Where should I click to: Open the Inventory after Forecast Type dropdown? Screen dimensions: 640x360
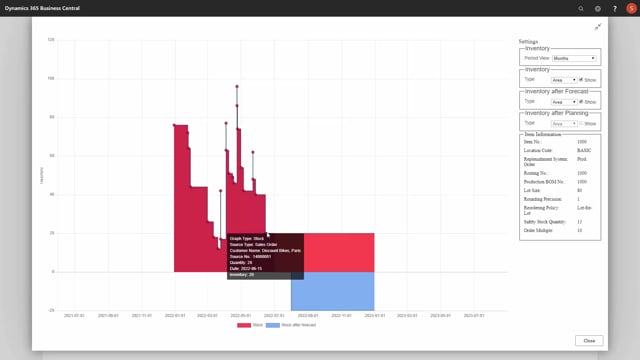[x=564, y=102]
